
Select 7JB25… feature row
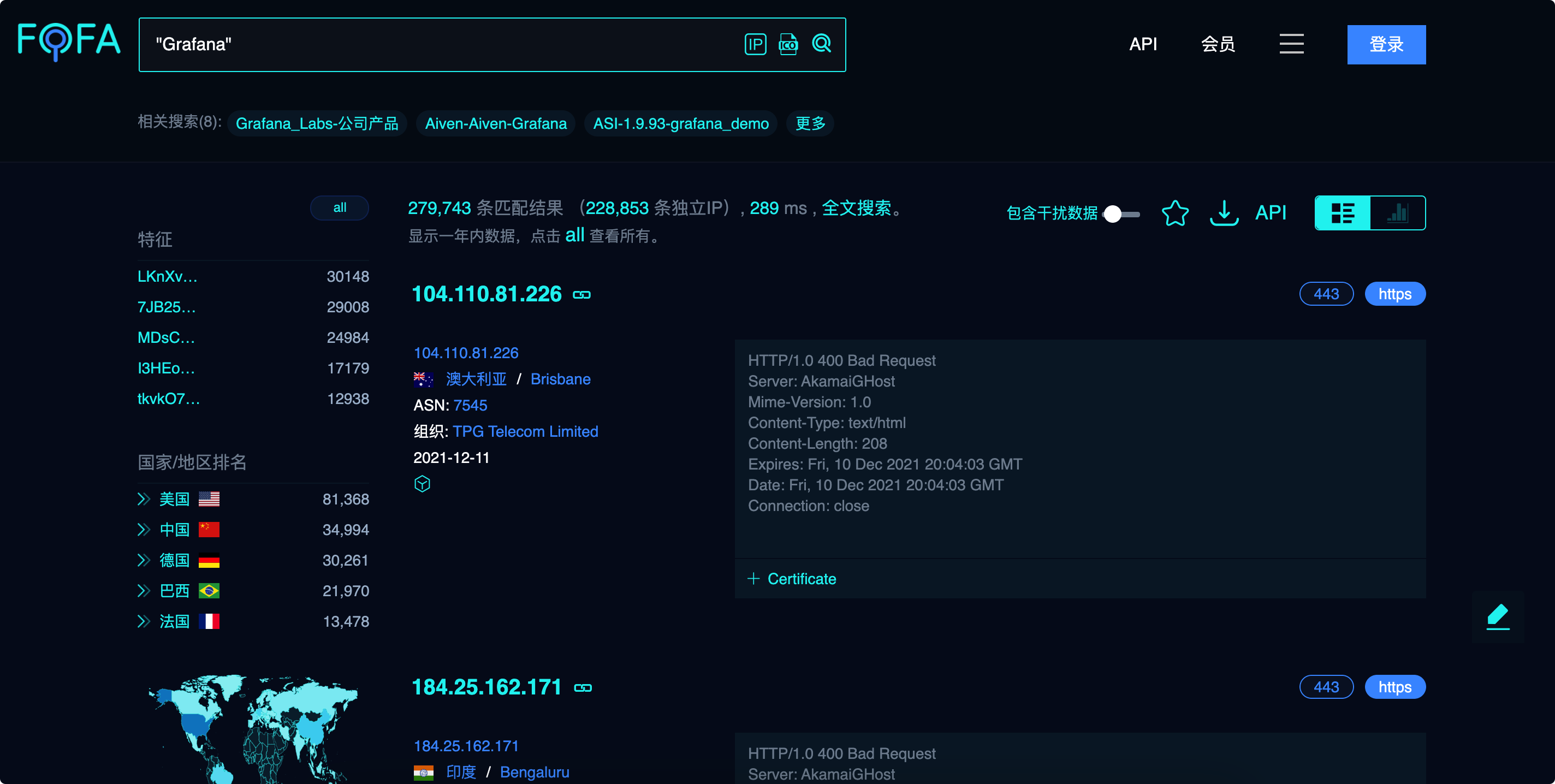coord(253,307)
